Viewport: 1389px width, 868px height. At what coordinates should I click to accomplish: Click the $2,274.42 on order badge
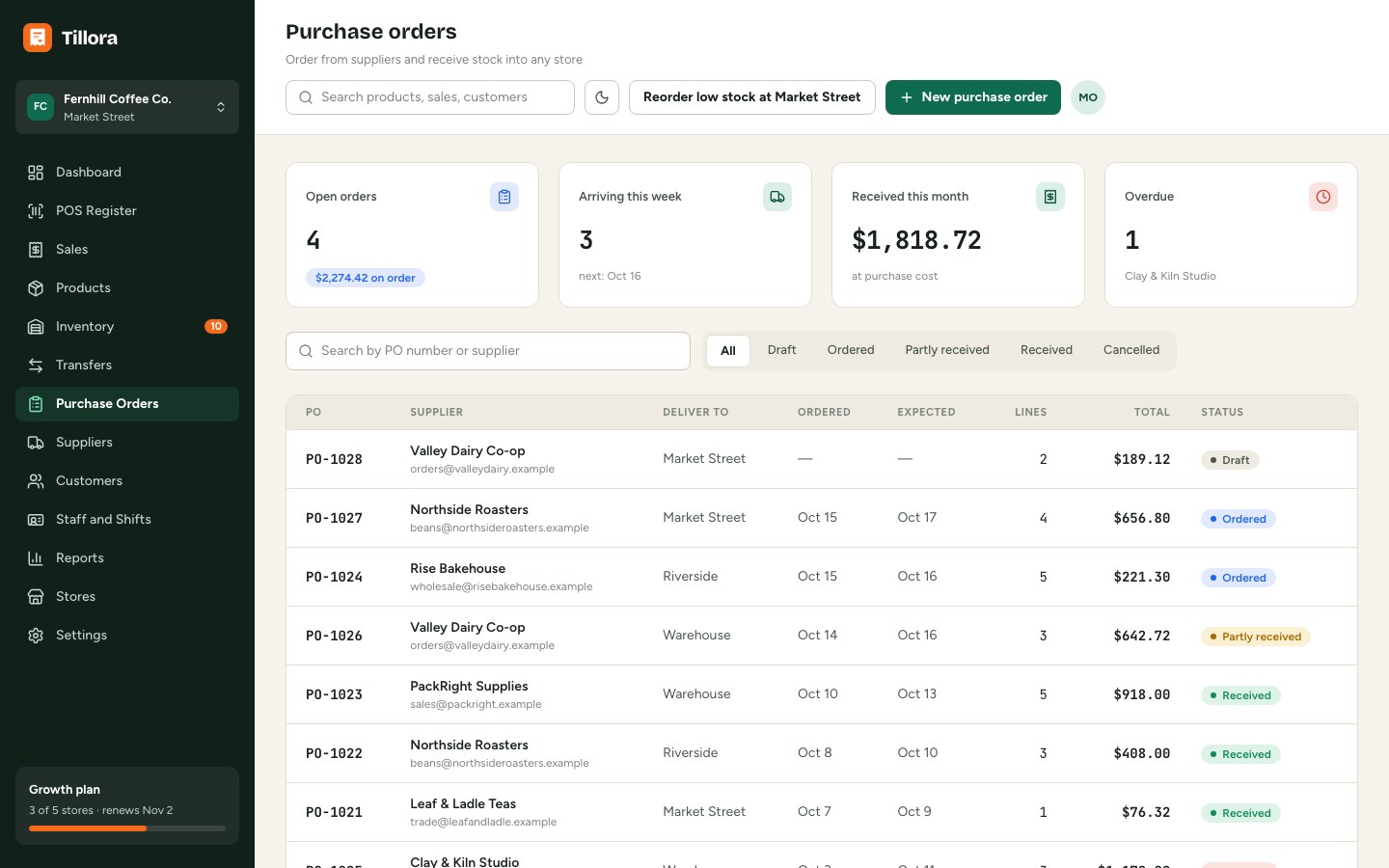[x=366, y=278]
